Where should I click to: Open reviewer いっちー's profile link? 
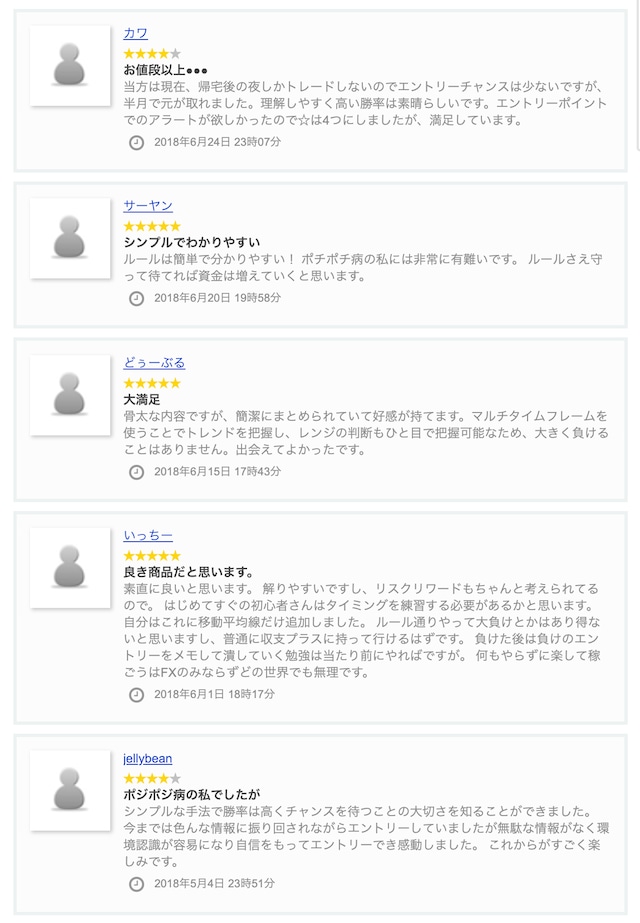(148, 536)
